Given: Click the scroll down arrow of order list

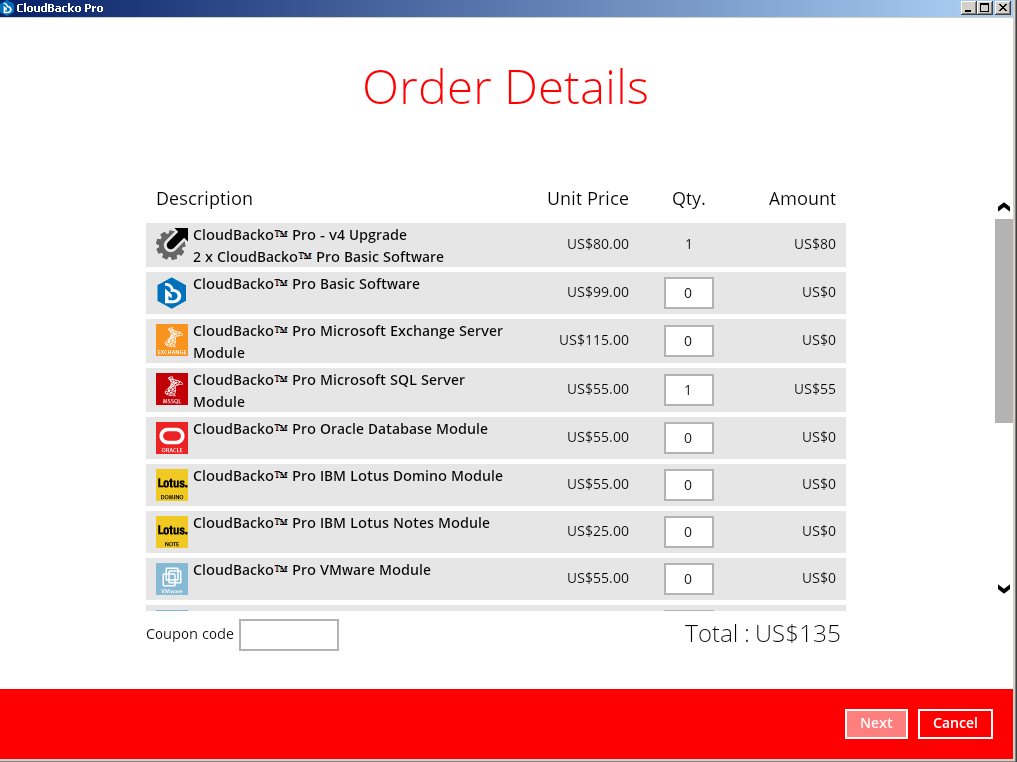Looking at the screenshot, I should coord(1003,589).
